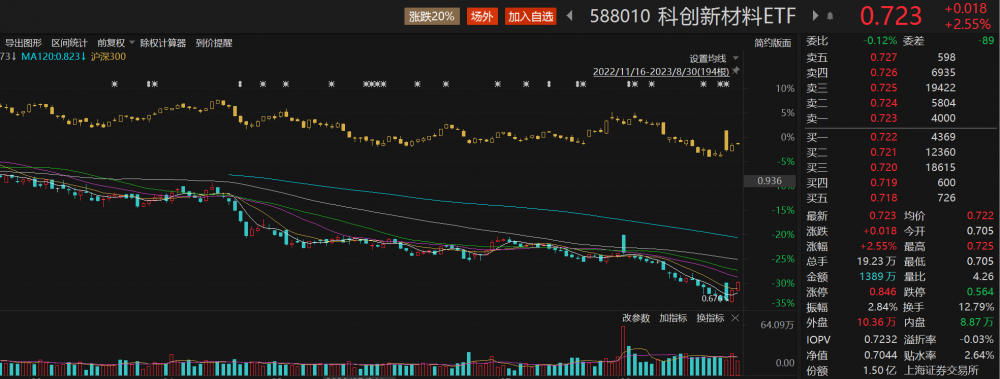
Task: Open 区间统计 range statistics
Action: click(x=70, y=43)
